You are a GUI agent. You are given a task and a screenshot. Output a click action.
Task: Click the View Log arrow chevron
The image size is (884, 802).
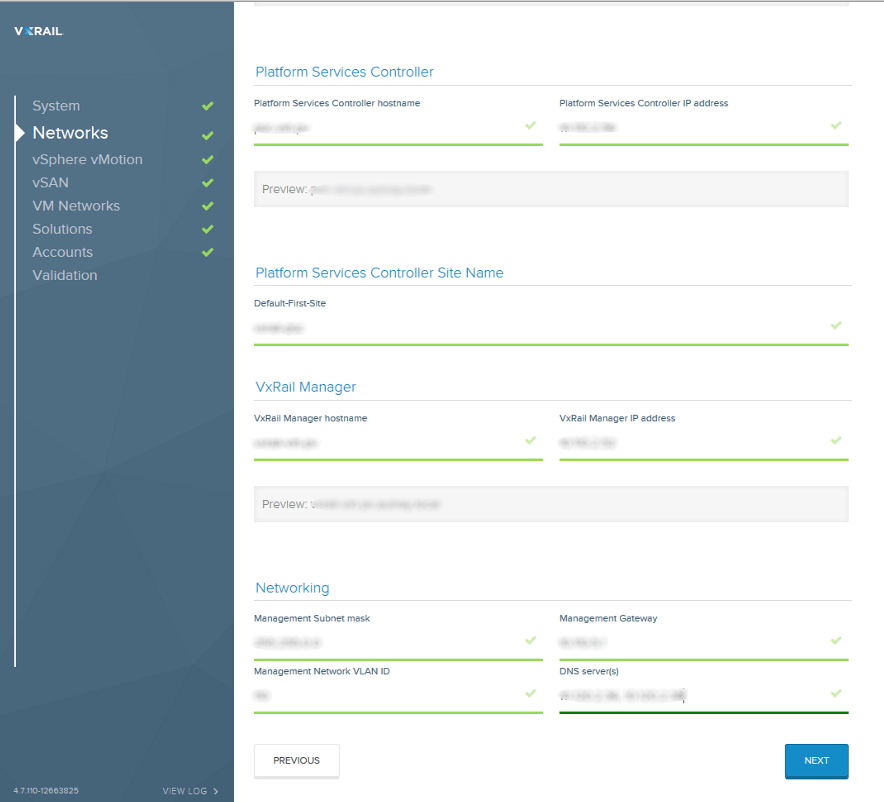[x=216, y=791]
